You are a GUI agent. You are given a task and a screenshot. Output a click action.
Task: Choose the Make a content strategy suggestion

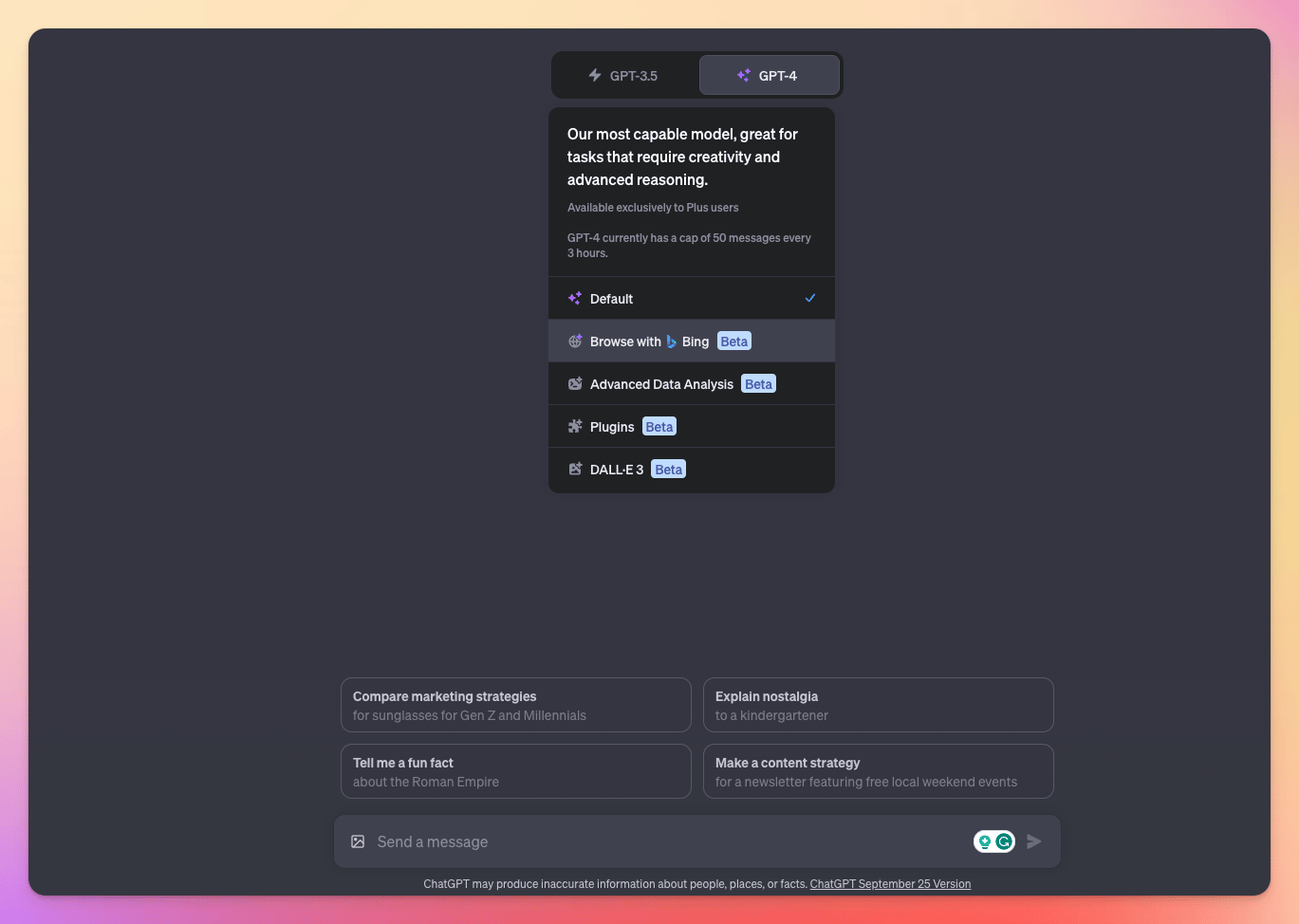879,771
